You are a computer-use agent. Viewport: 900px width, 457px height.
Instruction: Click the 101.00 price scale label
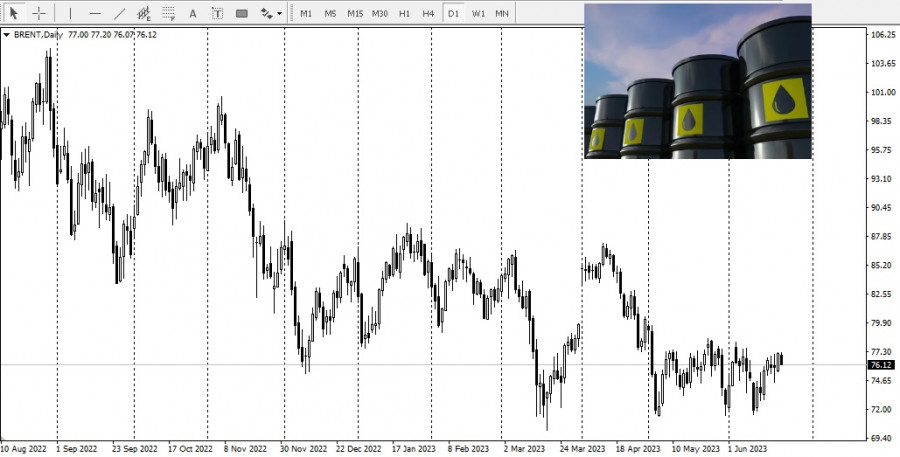[x=883, y=92]
